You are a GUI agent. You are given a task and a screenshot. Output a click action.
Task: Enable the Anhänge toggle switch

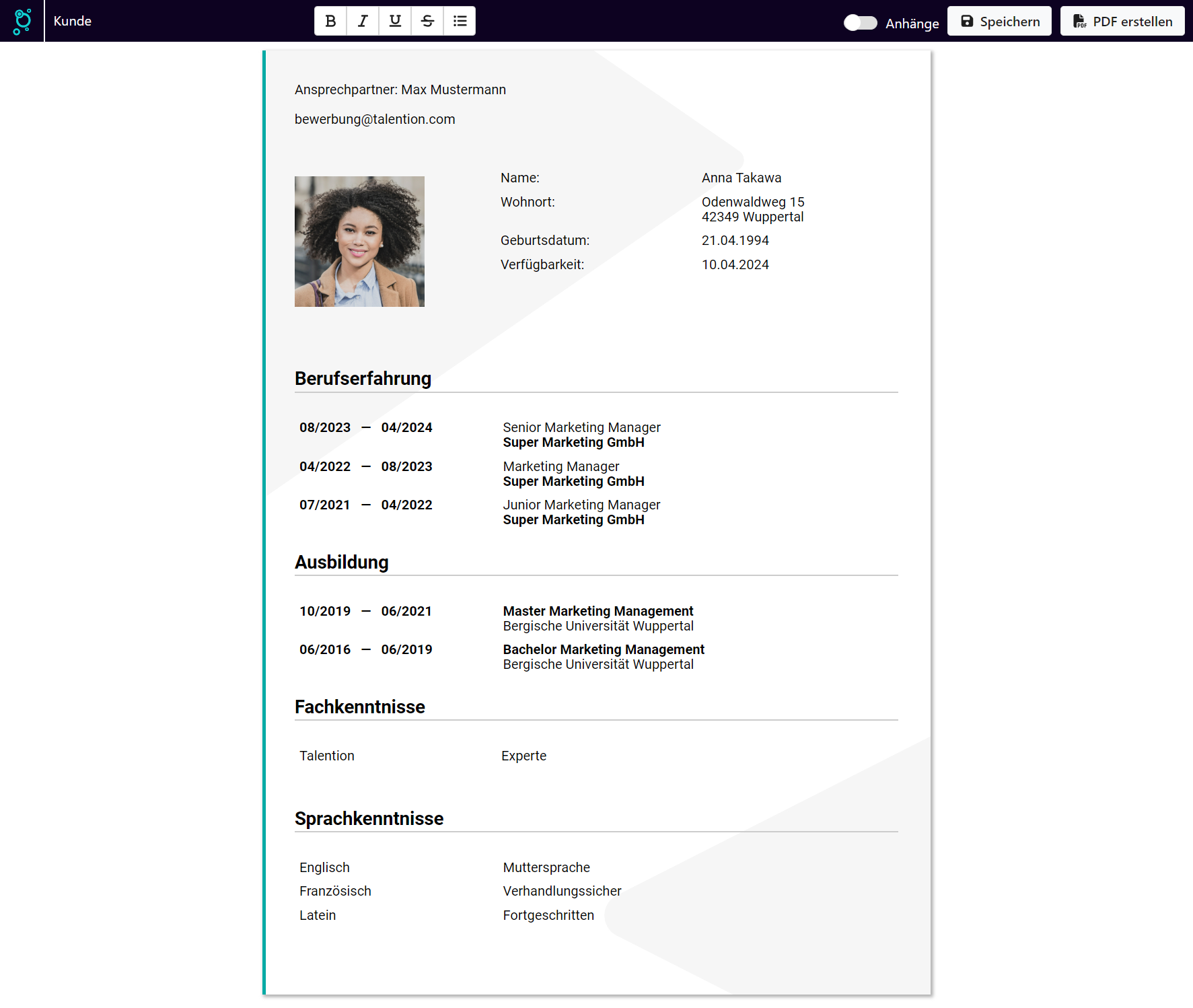tap(860, 23)
